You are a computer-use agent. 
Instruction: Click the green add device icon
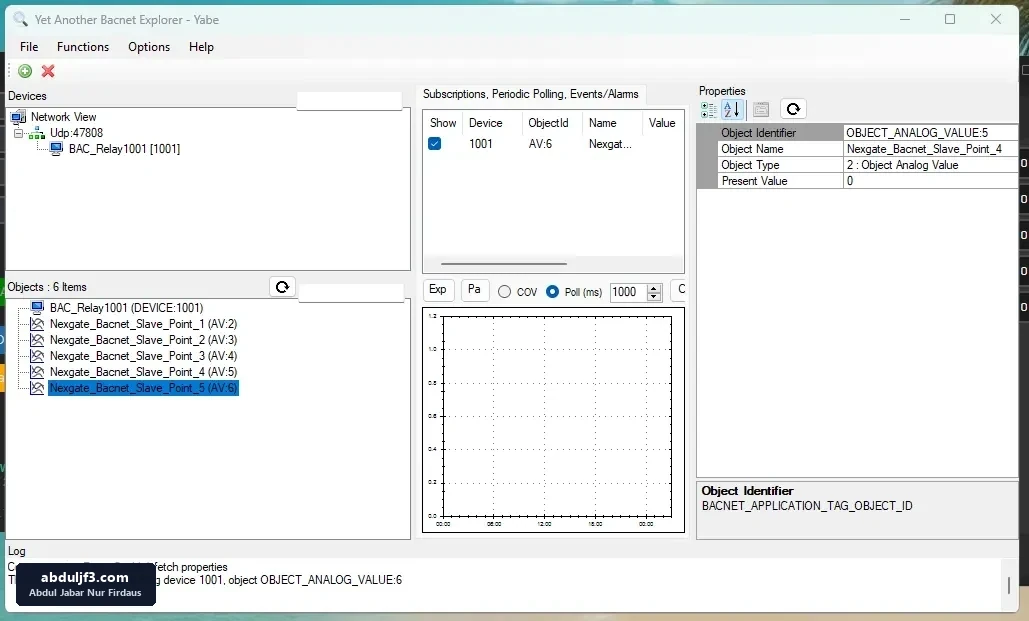click(x=25, y=71)
